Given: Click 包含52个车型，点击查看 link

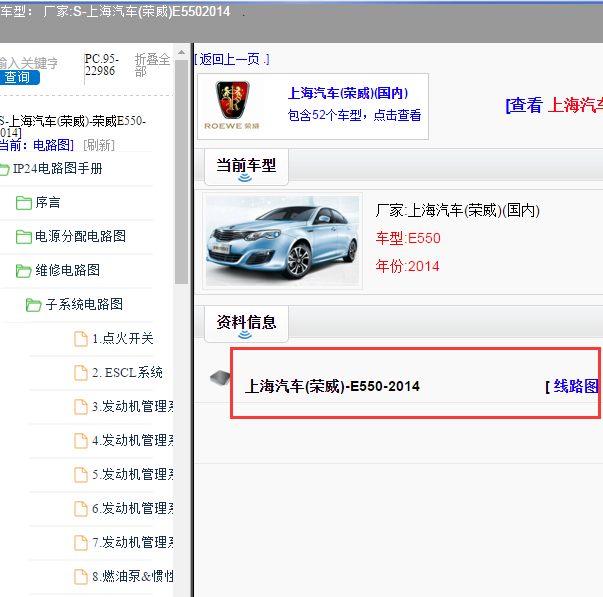Looking at the screenshot, I should (x=354, y=115).
